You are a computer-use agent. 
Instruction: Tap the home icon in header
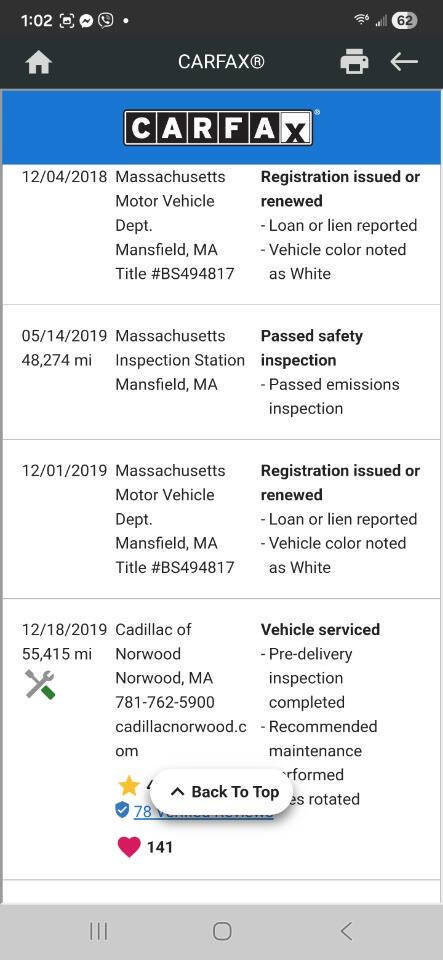39,62
